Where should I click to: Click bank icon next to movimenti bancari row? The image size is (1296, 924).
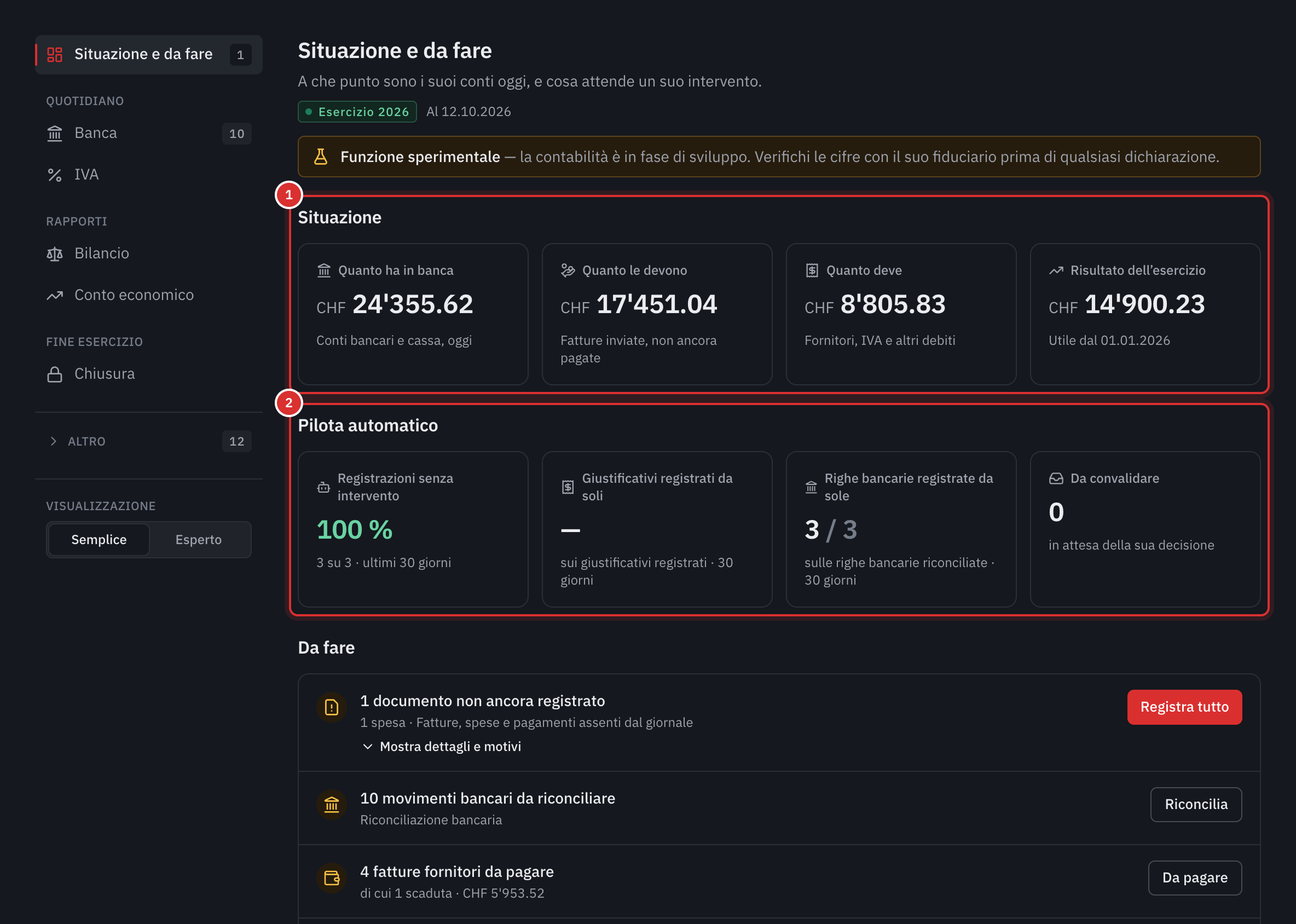tap(332, 805)
